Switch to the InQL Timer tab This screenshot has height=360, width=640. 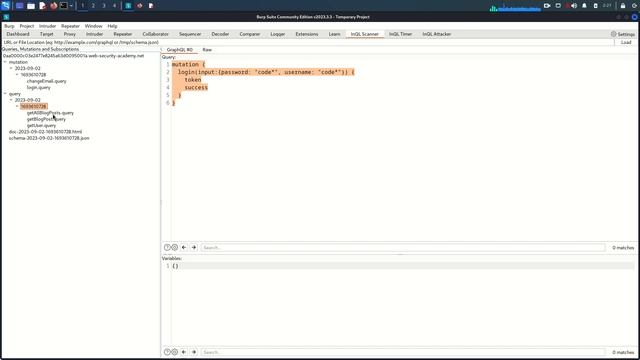pyautogui.click(x=400, y=34)
